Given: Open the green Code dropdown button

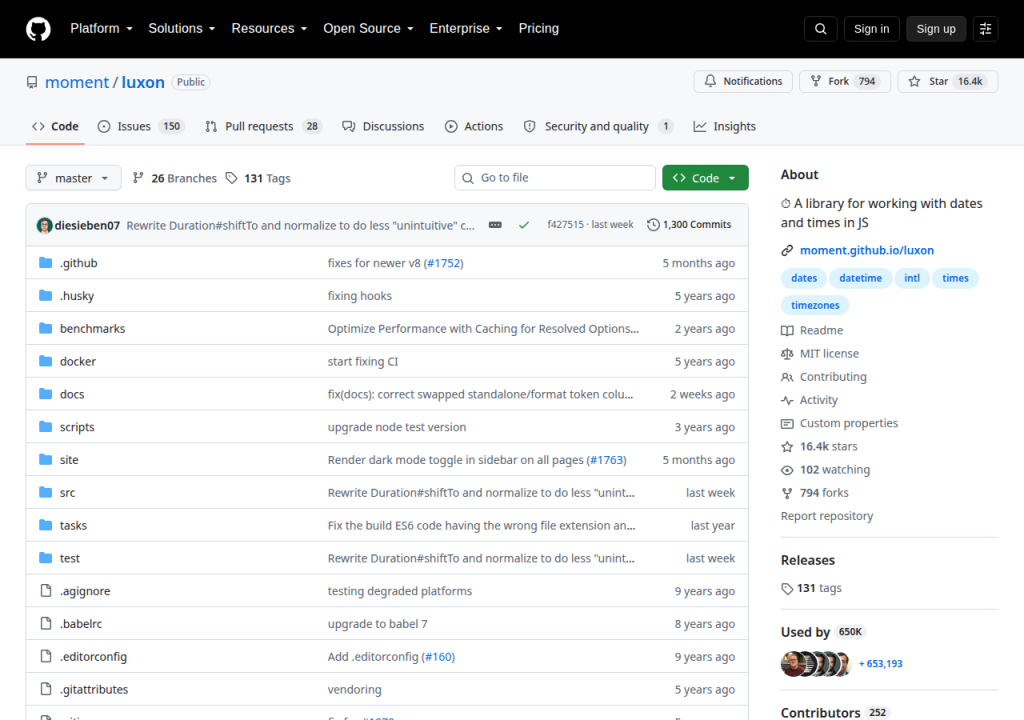Looking at the screenshot, I should tap(705, 178).
